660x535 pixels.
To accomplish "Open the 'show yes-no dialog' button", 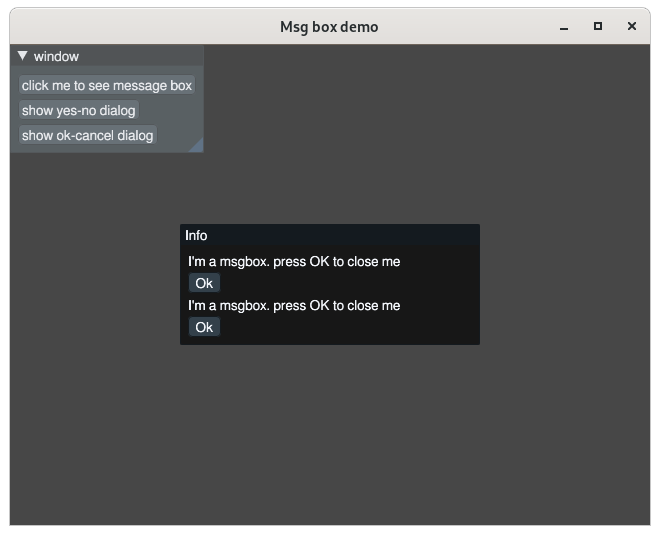I will (x=79, y=110).
